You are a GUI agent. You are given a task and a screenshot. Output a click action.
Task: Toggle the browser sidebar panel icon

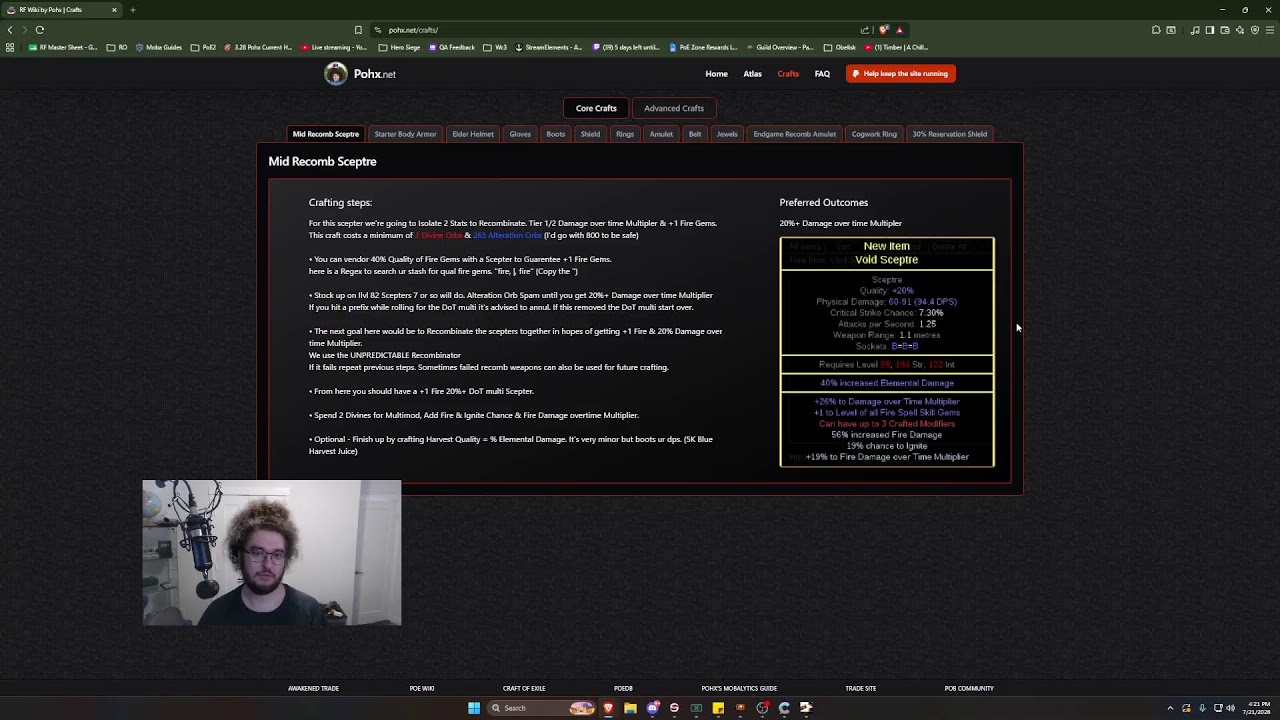[1209, 30]
